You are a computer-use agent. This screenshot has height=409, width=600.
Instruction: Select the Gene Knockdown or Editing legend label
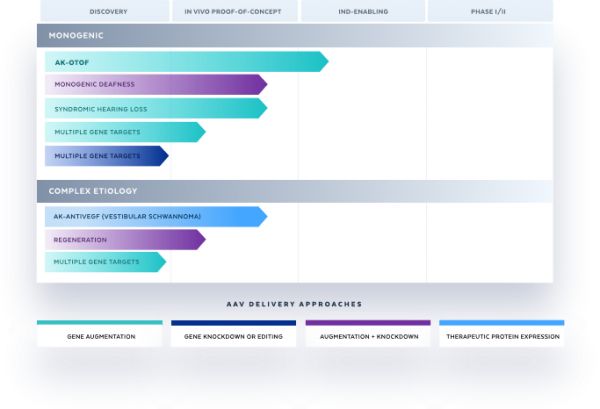(x=233, y=337)
